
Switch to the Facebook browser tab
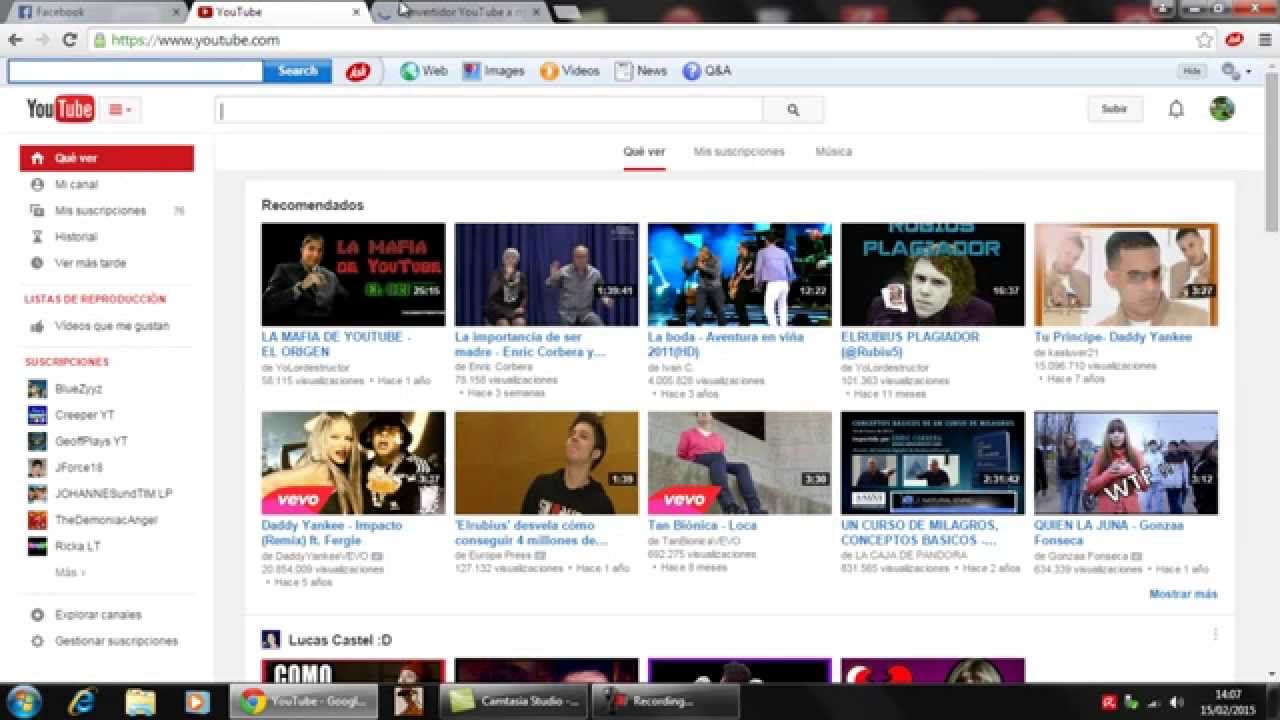[x=97, y=12]
